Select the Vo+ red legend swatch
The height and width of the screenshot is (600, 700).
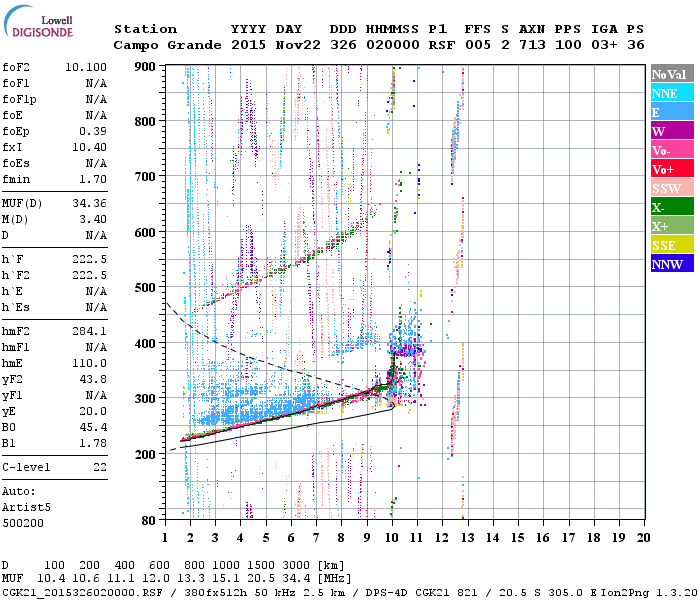pos(672,168)
